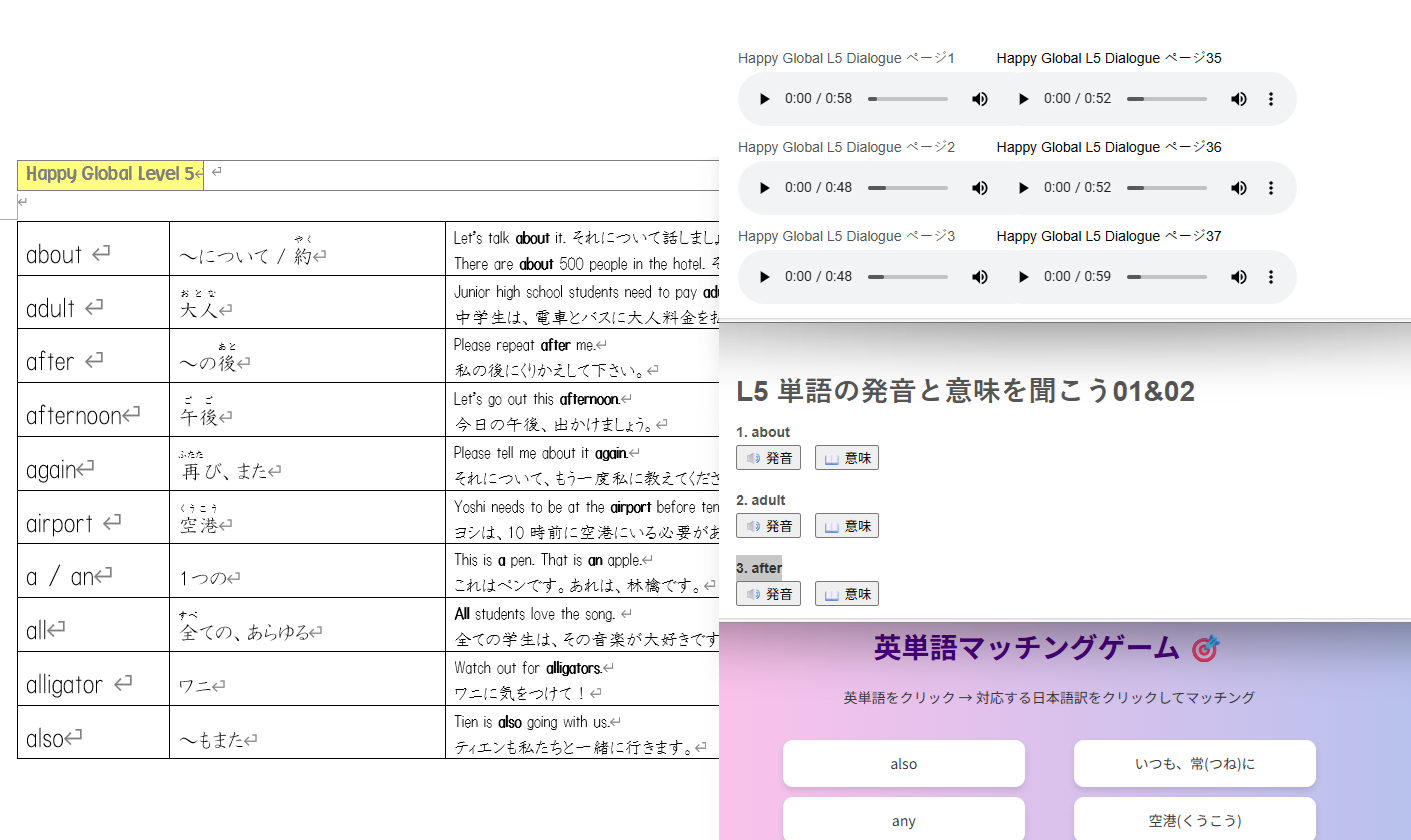Mute the ページ2 audio player
Viewport: 1411px width, 840px height.
click(980, 188)
